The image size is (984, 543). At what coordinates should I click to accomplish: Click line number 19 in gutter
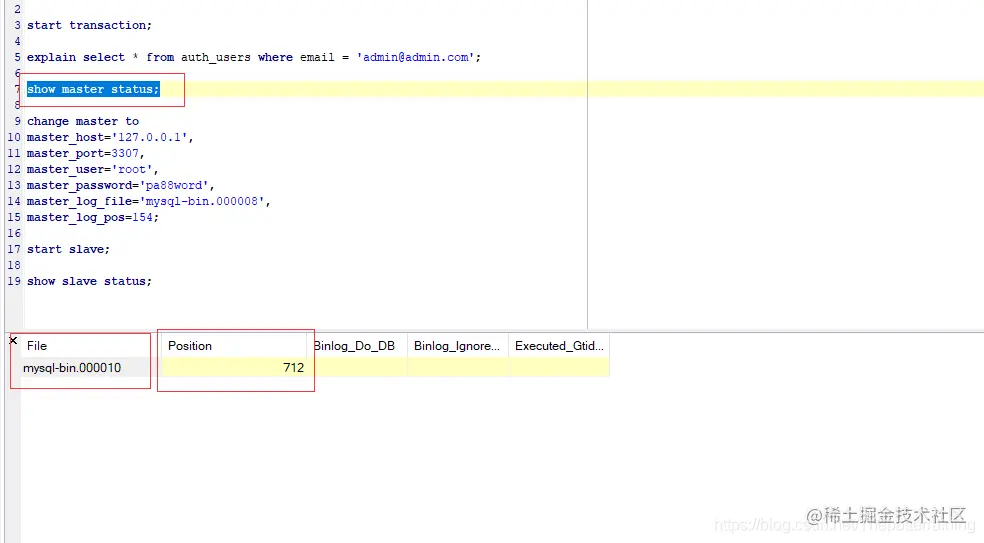[x=14, y=281]
